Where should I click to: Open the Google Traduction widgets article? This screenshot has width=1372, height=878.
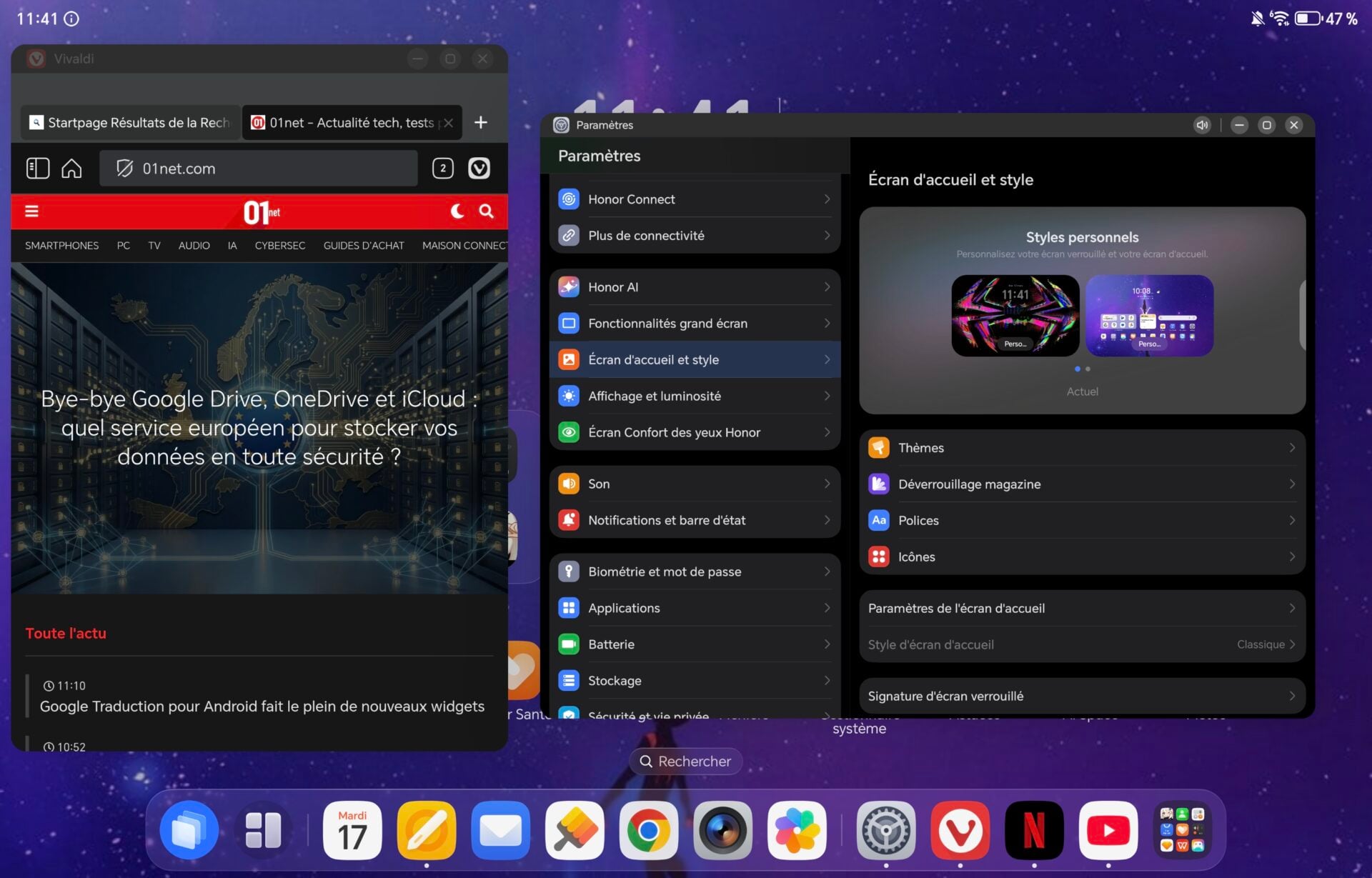click(262, 707)
